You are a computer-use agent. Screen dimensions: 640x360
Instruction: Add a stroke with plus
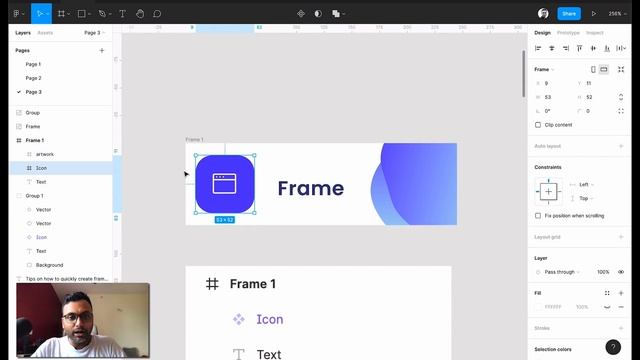click(621, 328)
